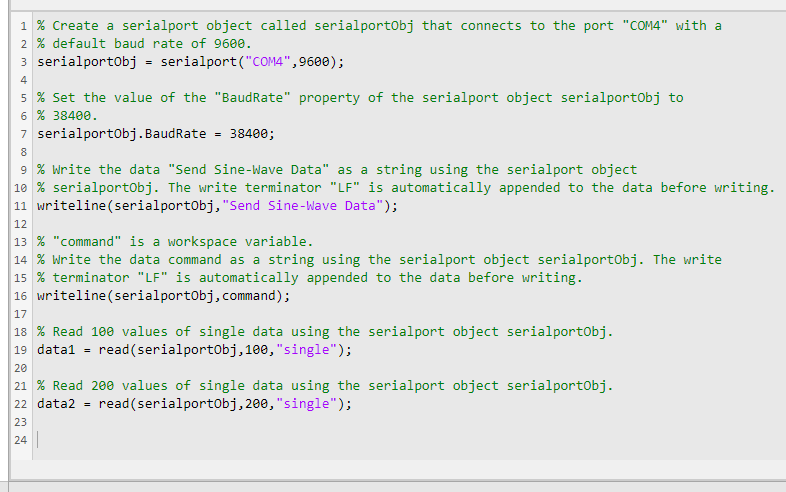
Task: Click the value 38400 in the BaudRate assignment
Action: click(248, 133)
